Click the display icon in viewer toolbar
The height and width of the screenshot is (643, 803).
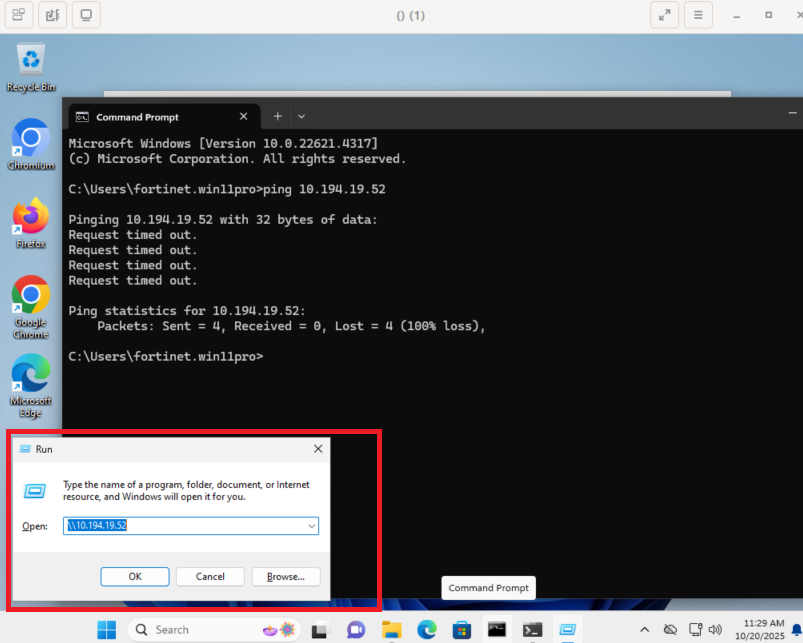tap(86, 15)
